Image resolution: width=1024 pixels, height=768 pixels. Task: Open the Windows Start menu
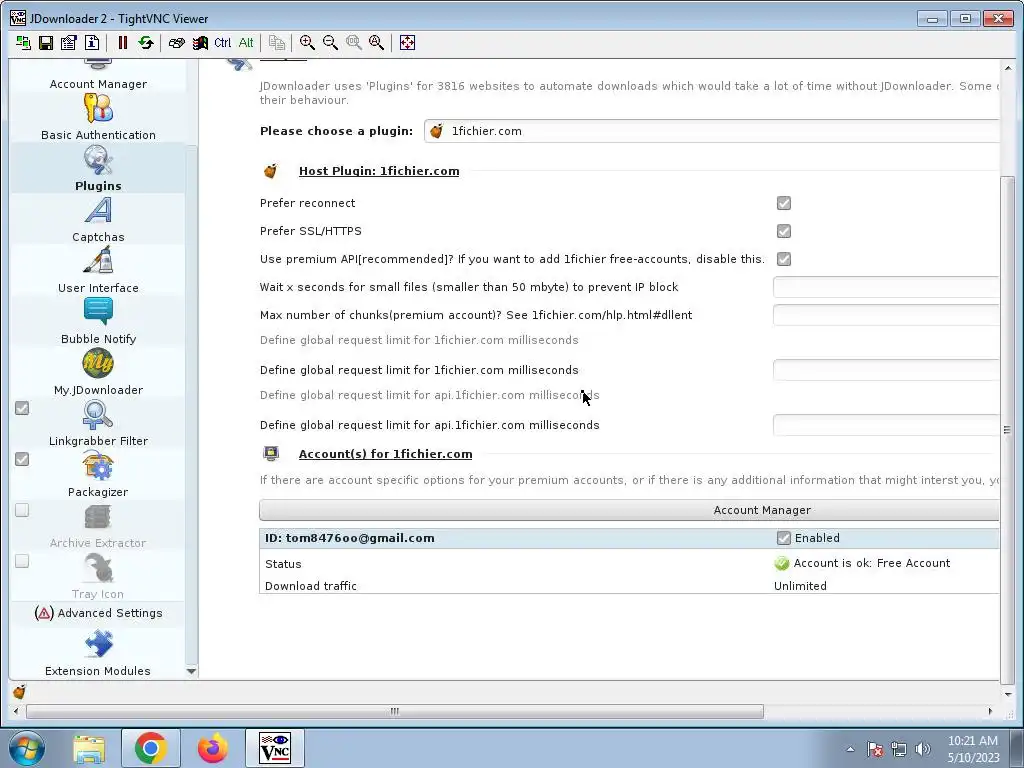point(27,748)
